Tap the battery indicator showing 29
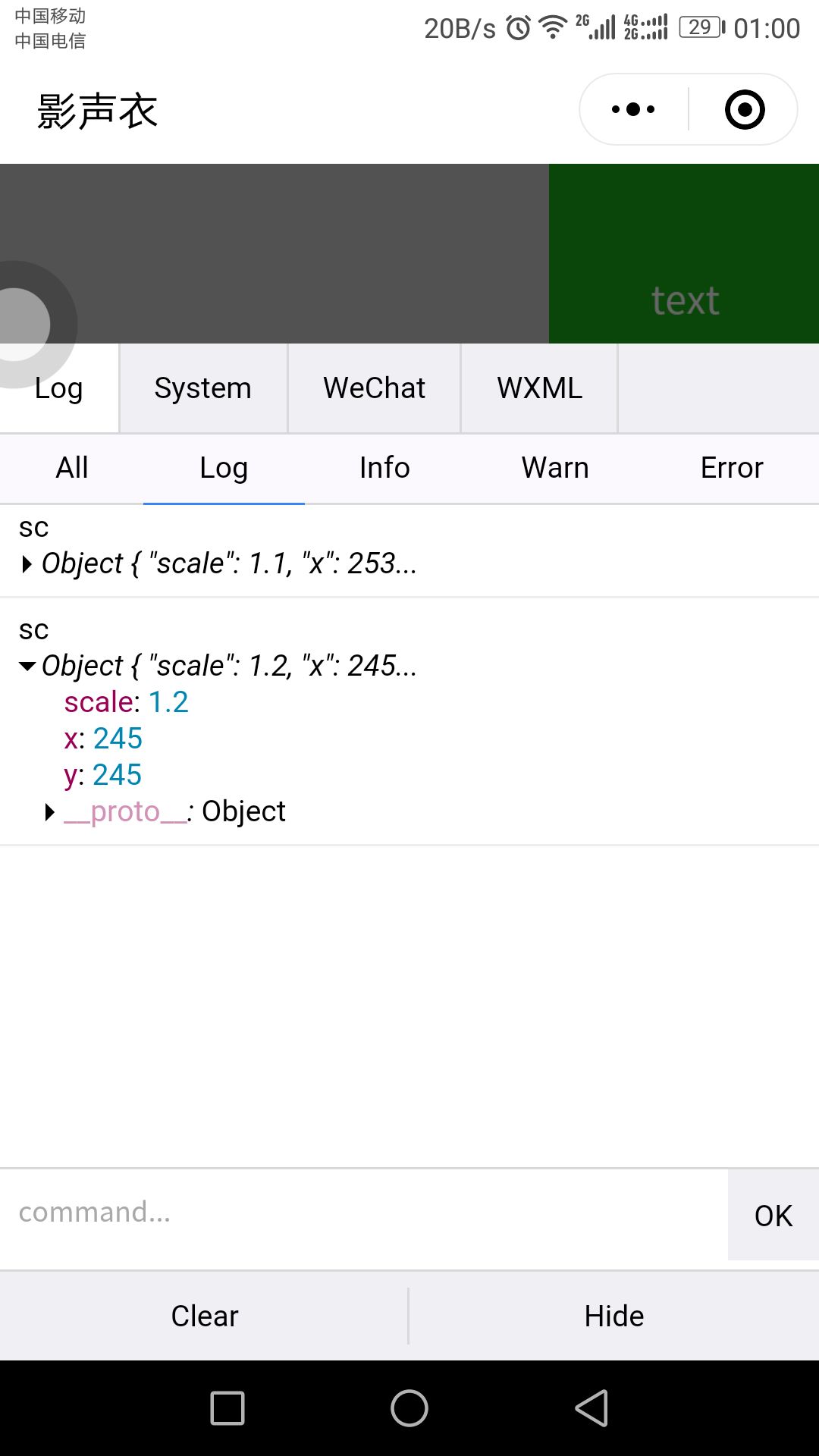The width and height of the screenshot is (819, 1456). point(701,28)
